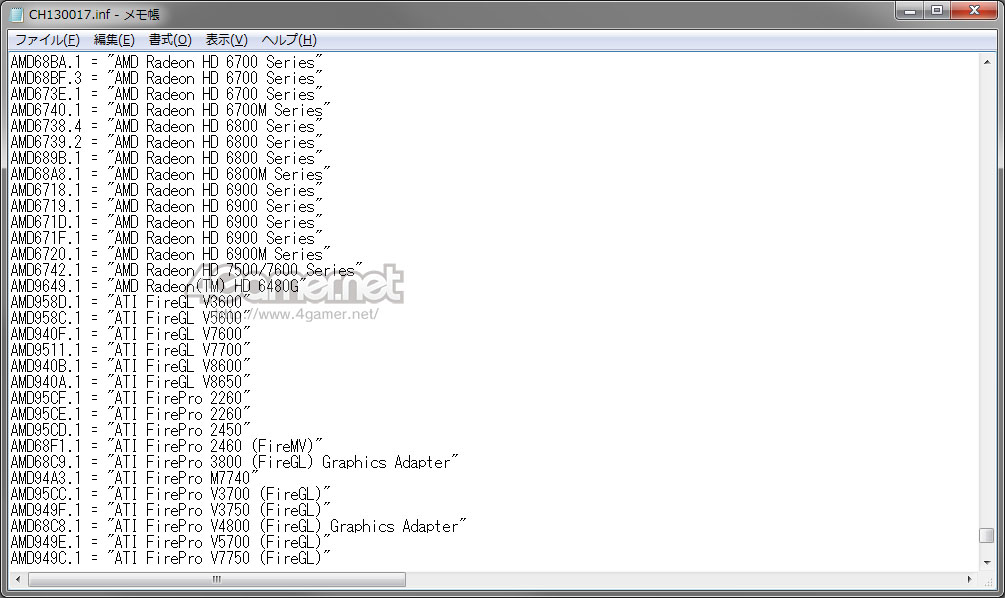Close the CH130017.inf Notepad window
Viewport: 1005px width, 598px height.
(974, 11)
